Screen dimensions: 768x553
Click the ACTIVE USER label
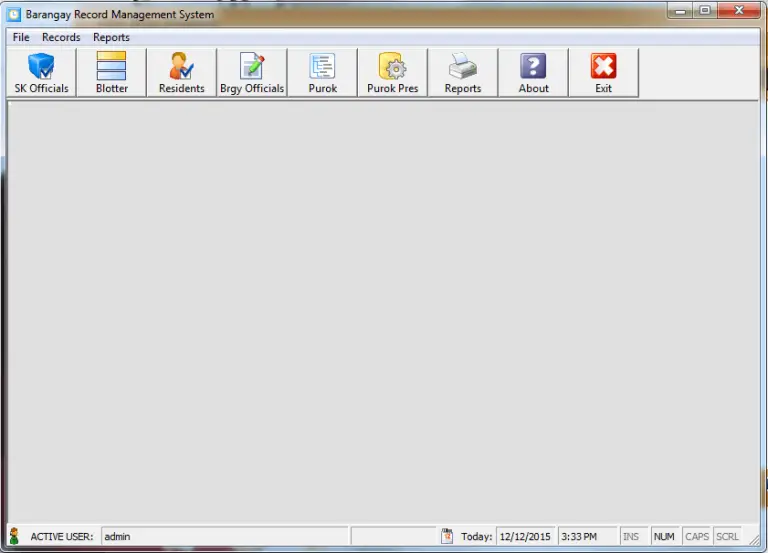pyautogui.click(x=62, y=536)
